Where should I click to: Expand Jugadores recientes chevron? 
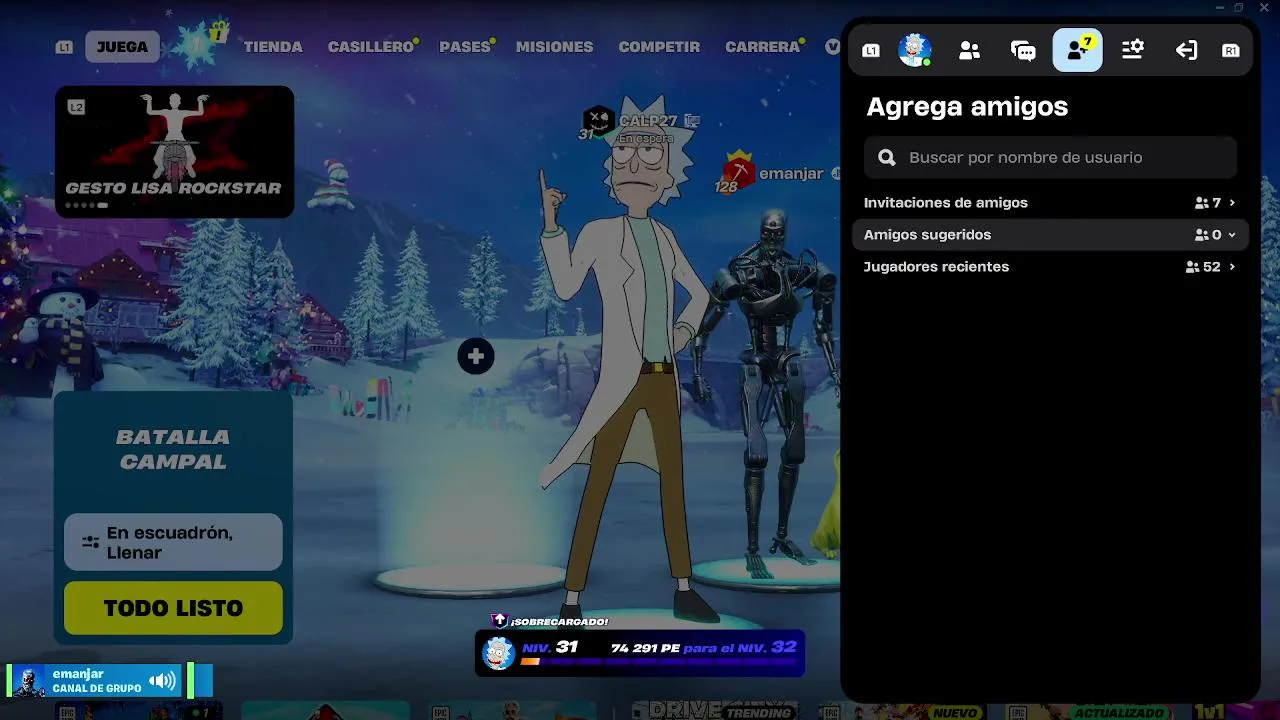tap(1232, 267)
